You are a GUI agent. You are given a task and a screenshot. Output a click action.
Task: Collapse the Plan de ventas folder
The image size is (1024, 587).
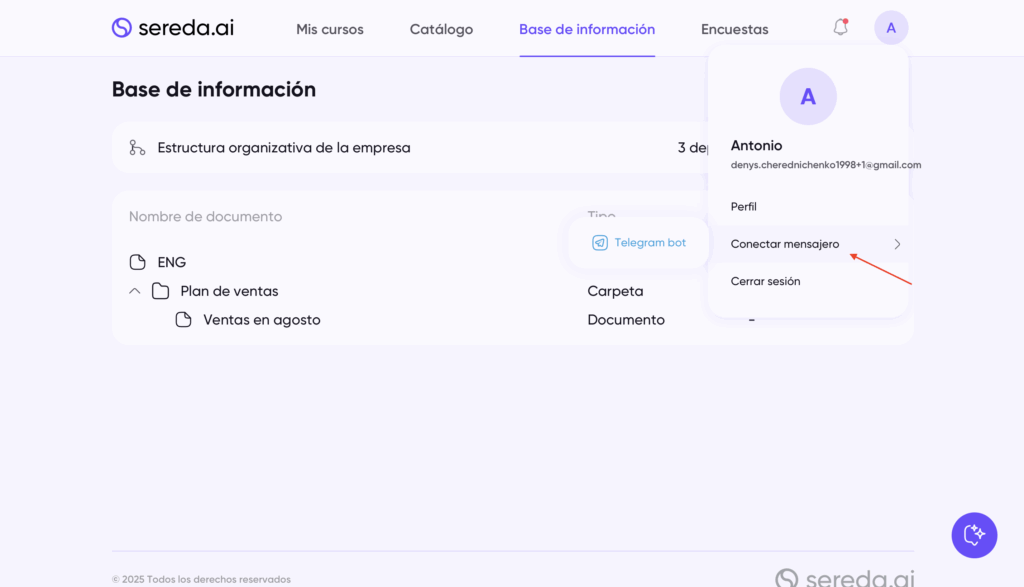tap(135, 291)
